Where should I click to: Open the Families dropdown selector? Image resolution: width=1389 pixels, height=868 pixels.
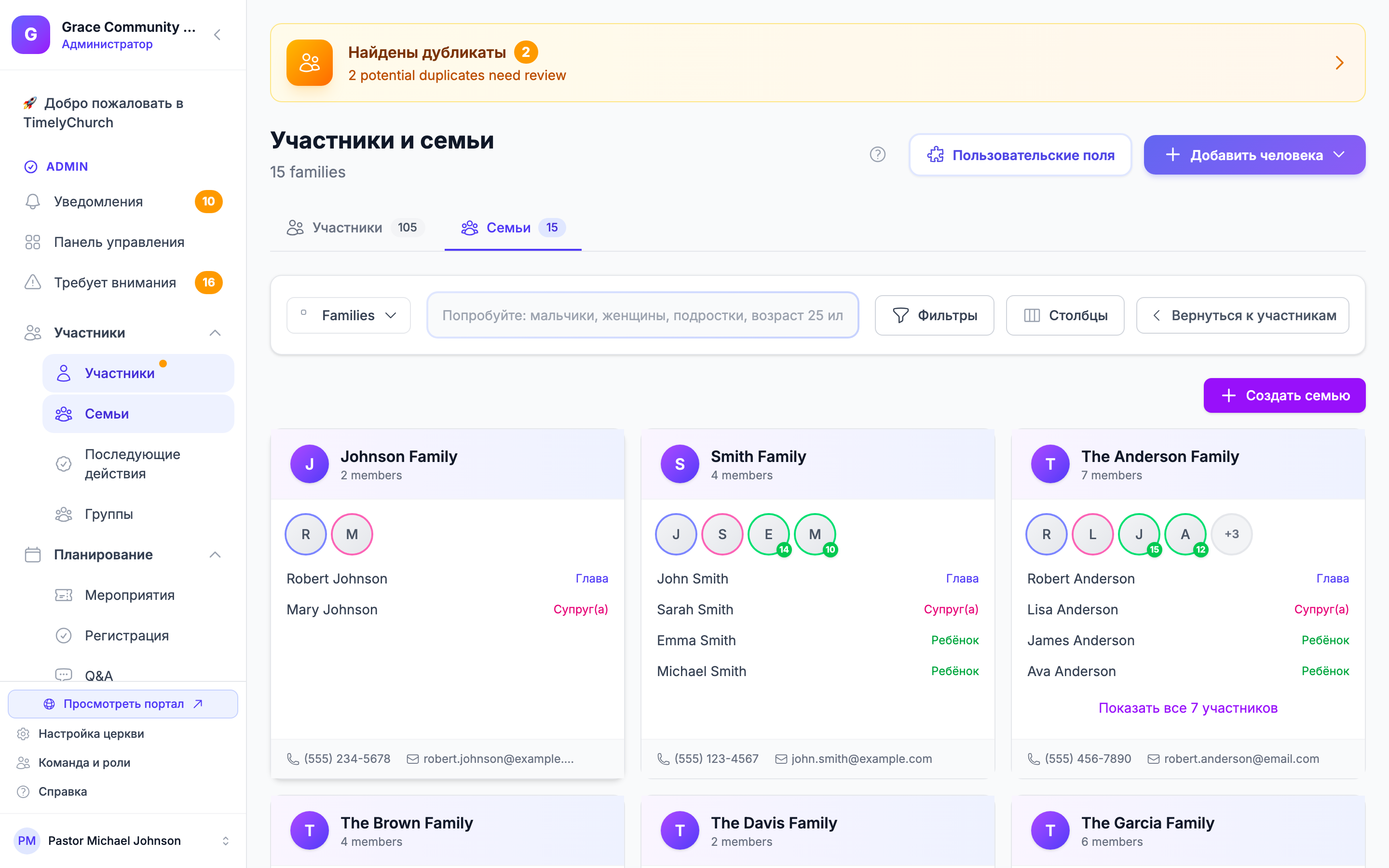(x=348, y=315)
